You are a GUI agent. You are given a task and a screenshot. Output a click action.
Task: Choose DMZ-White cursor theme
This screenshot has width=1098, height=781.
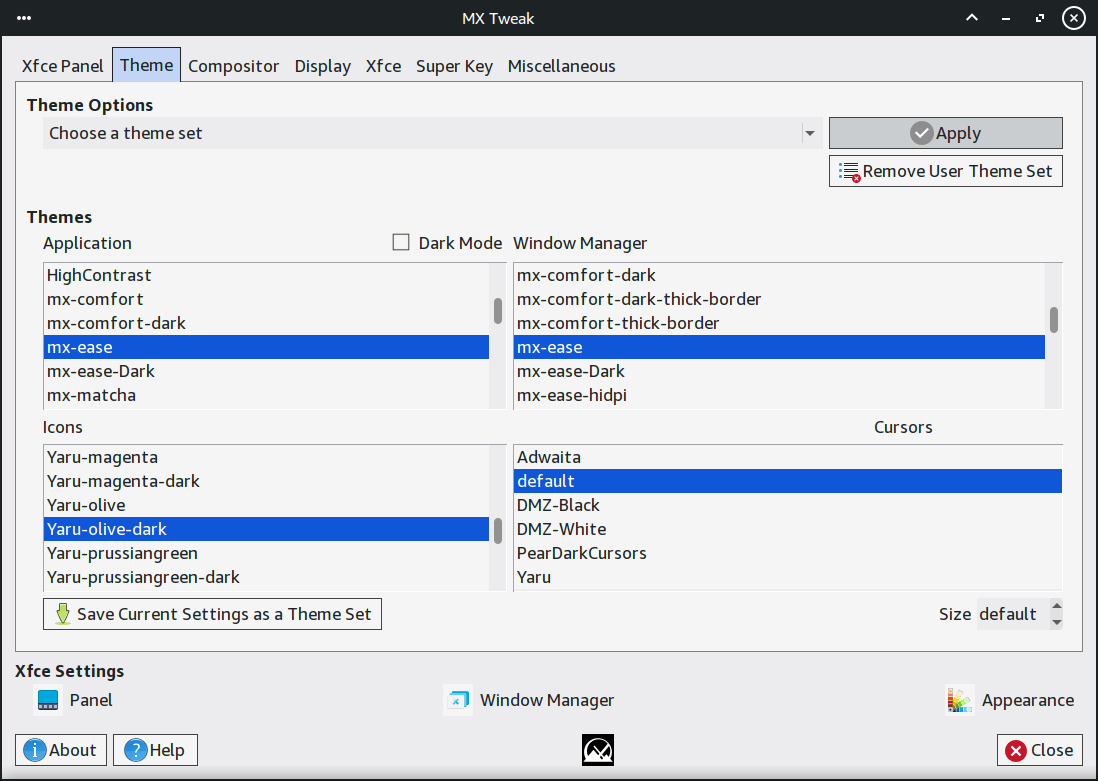(561, 529)
